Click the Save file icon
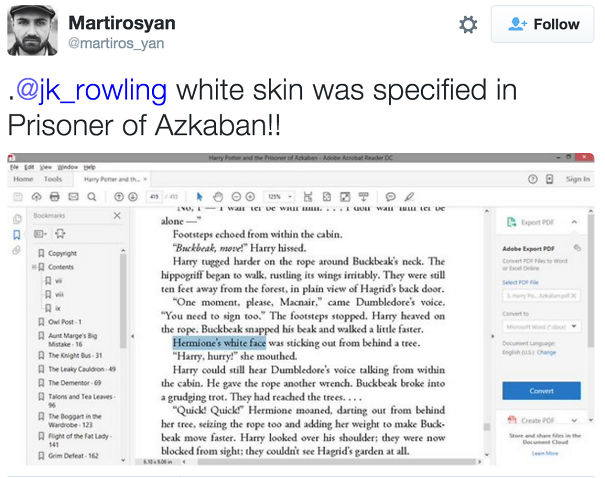The width and height of the screenshot is (605, 478). coord(18,197)
